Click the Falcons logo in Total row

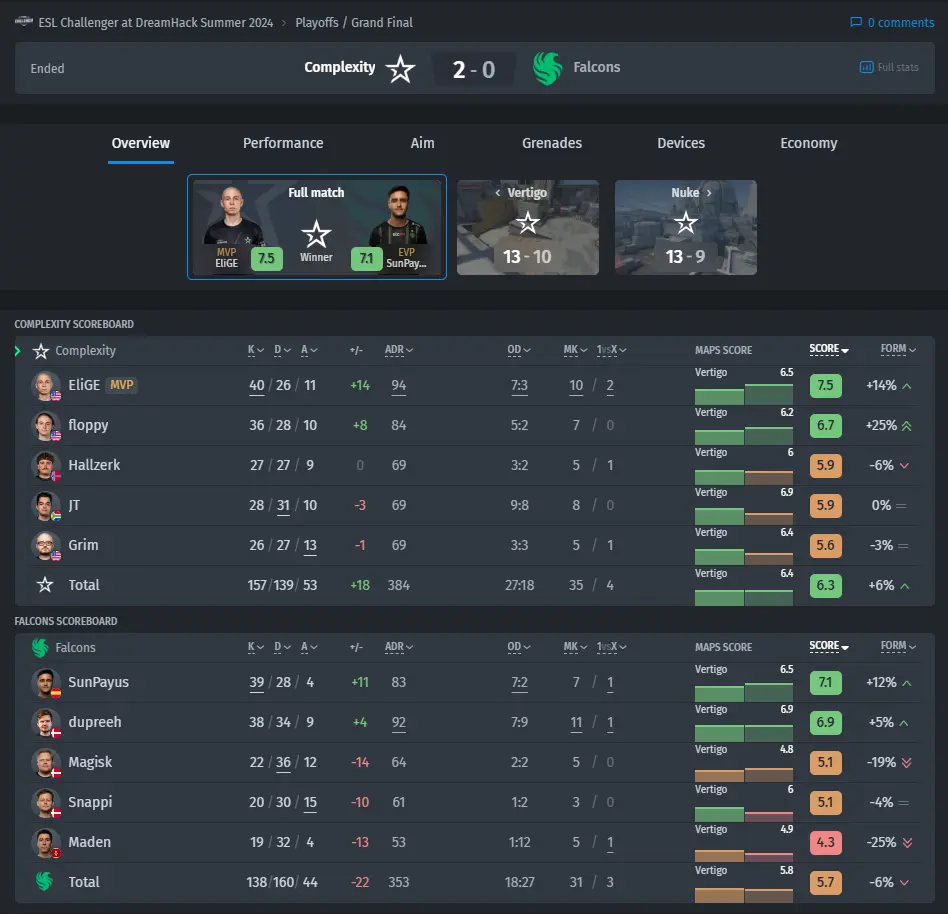[x=44, y=881]
